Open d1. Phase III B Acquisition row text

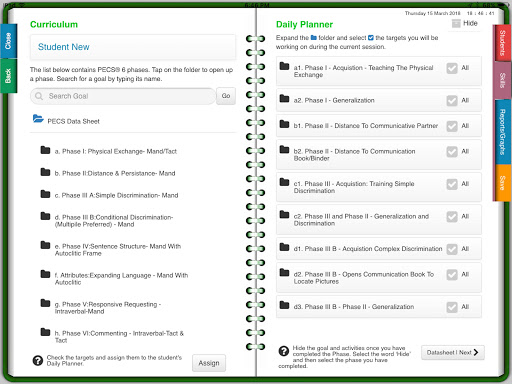(x=368, y=249)
